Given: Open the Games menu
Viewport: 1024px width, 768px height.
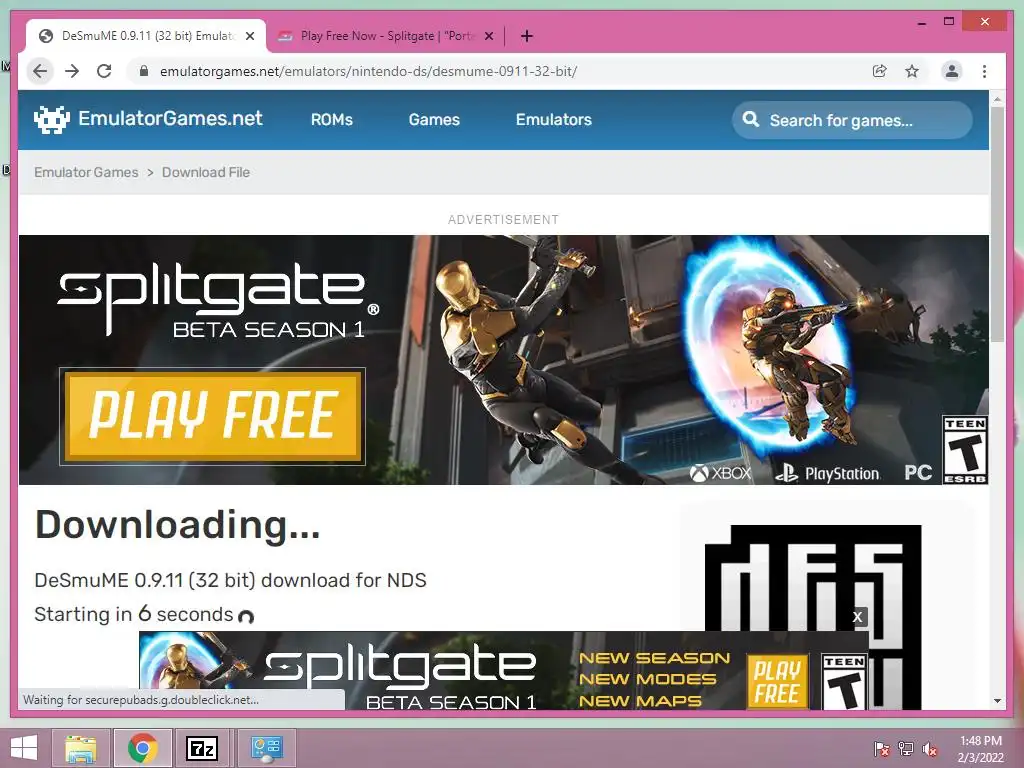Looking at the screenshot, I should [434, 120].
